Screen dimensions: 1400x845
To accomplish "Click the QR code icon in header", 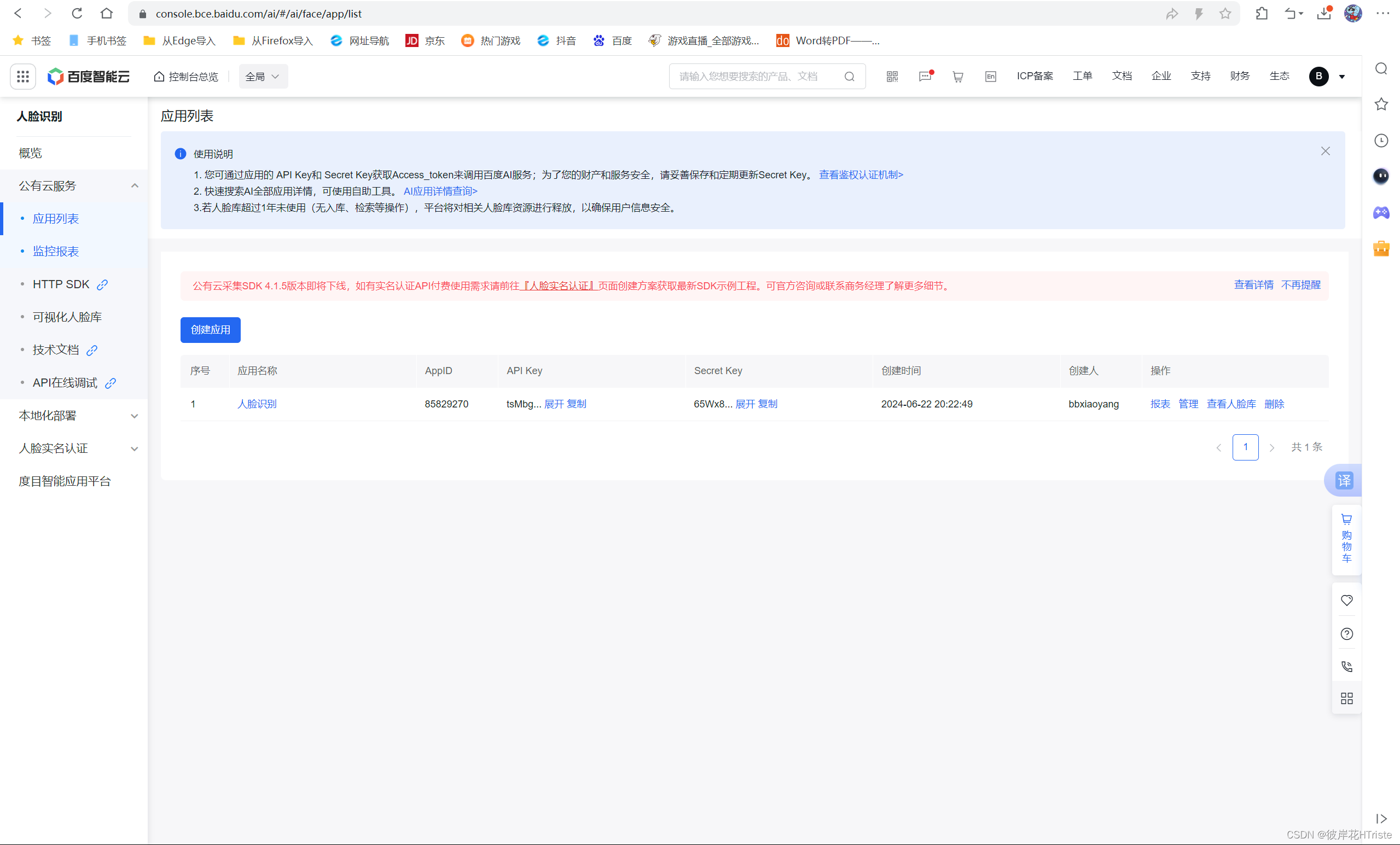I will [891, 76].
